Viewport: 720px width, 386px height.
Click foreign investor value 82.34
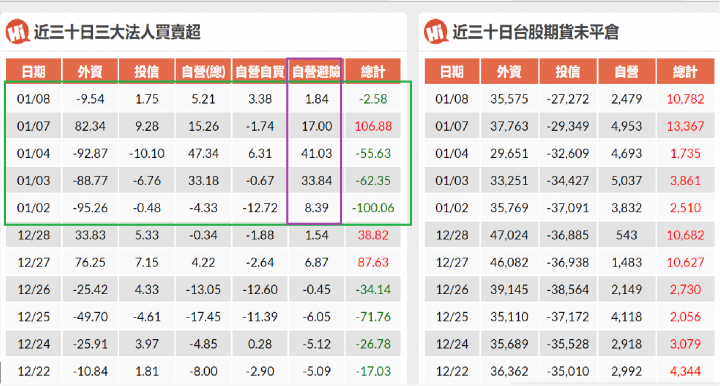point(90,126)
